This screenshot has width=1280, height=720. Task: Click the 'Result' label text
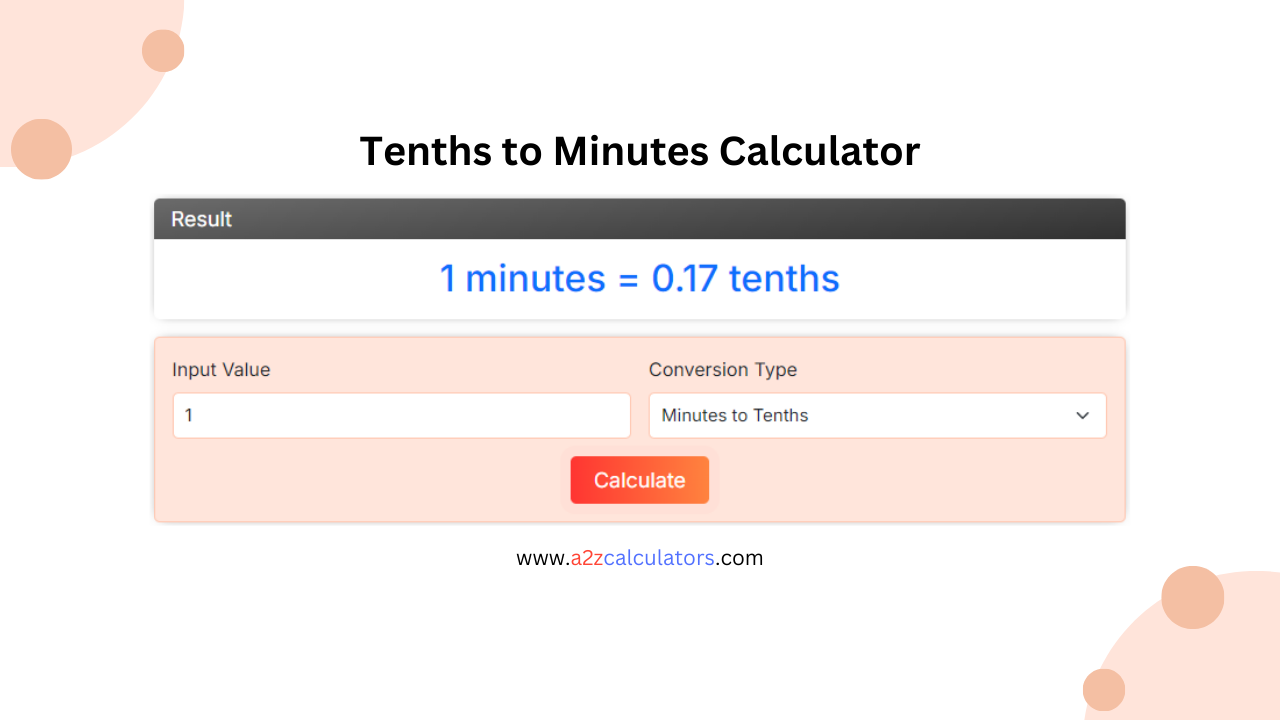pos(200,219)
